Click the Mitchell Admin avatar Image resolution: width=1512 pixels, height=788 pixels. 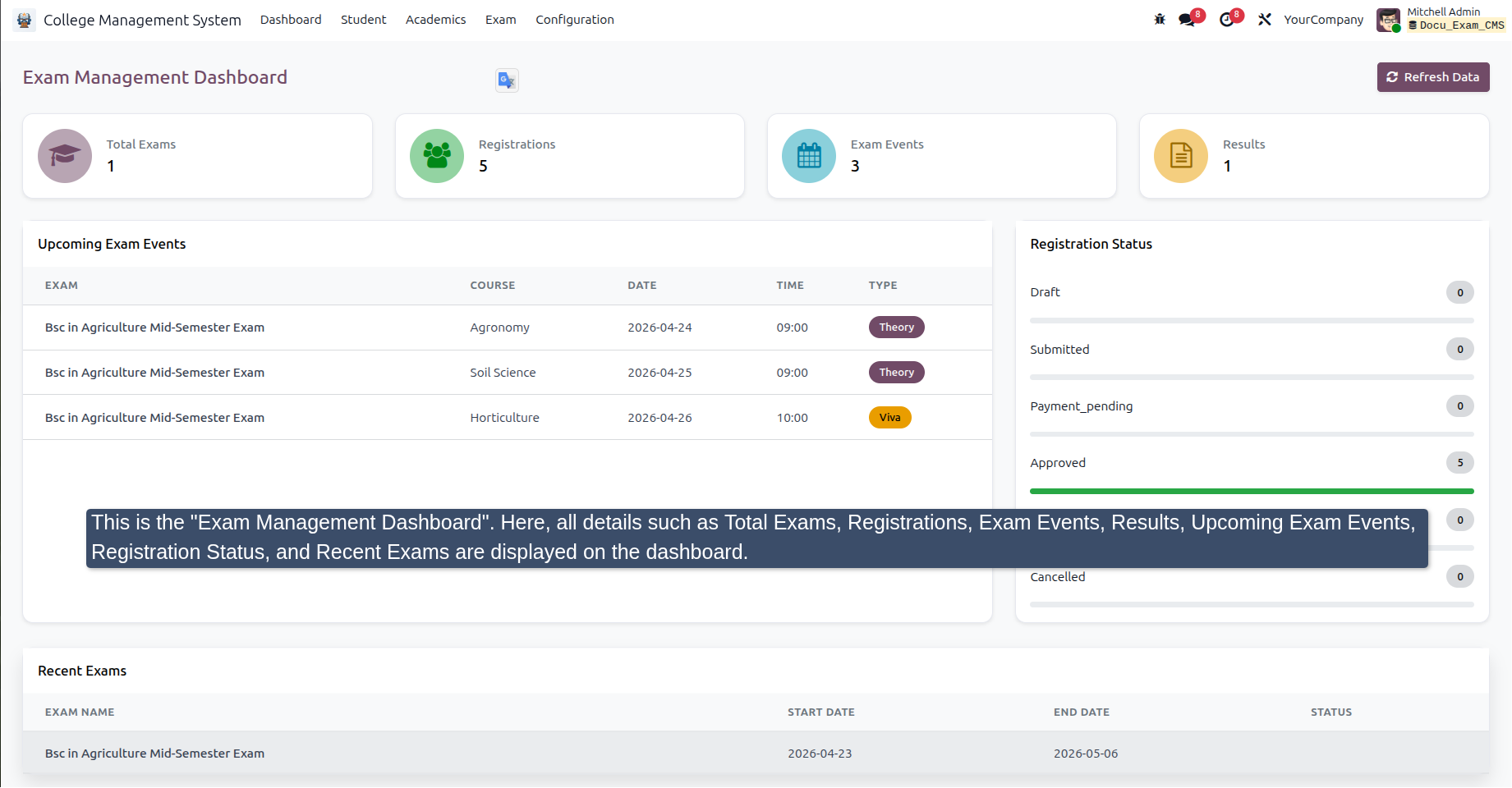coord(1388,20)
